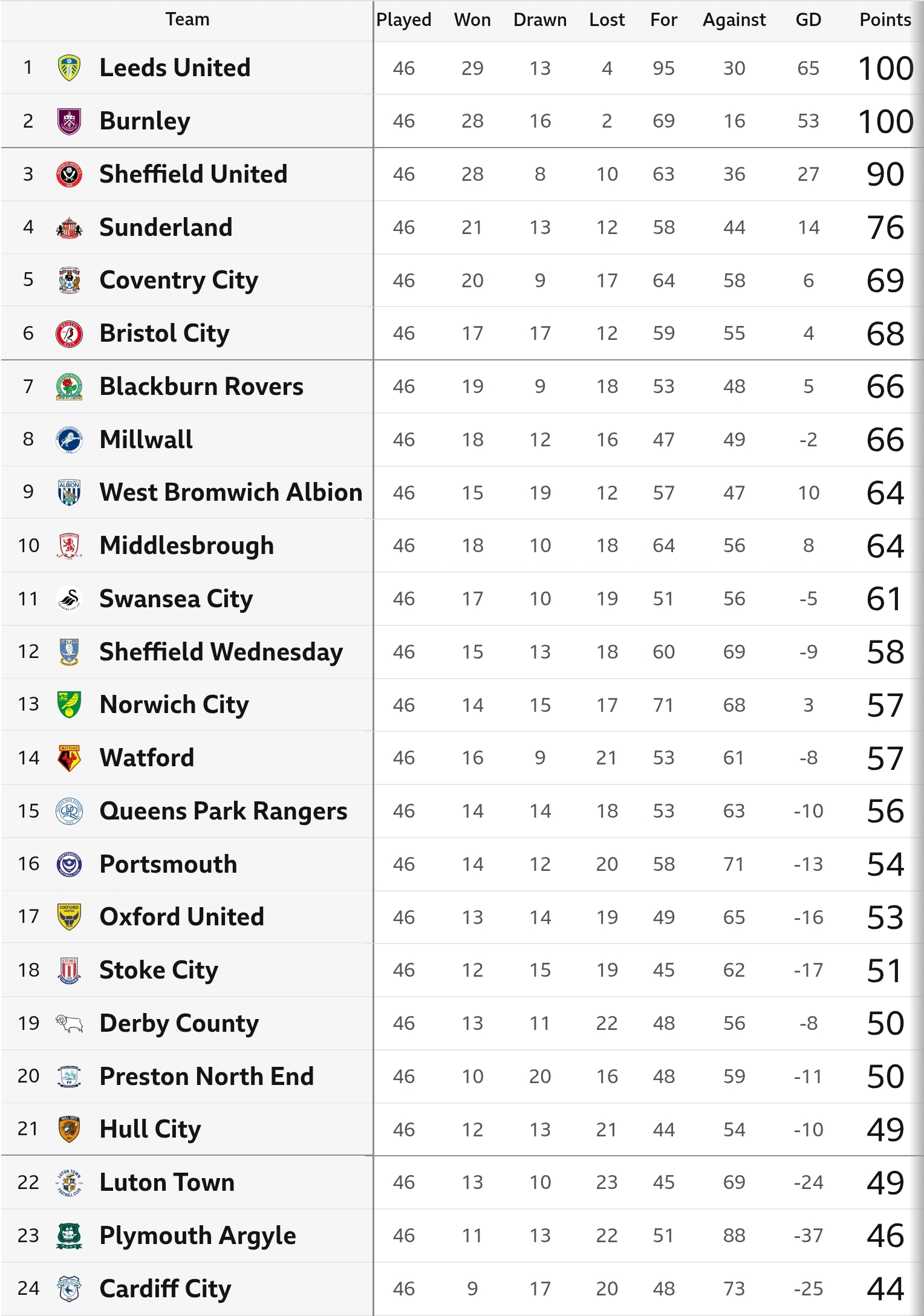This screenshot has width=924, height=1316.
Task: Click the GD column header
Action: click(808, 20)
